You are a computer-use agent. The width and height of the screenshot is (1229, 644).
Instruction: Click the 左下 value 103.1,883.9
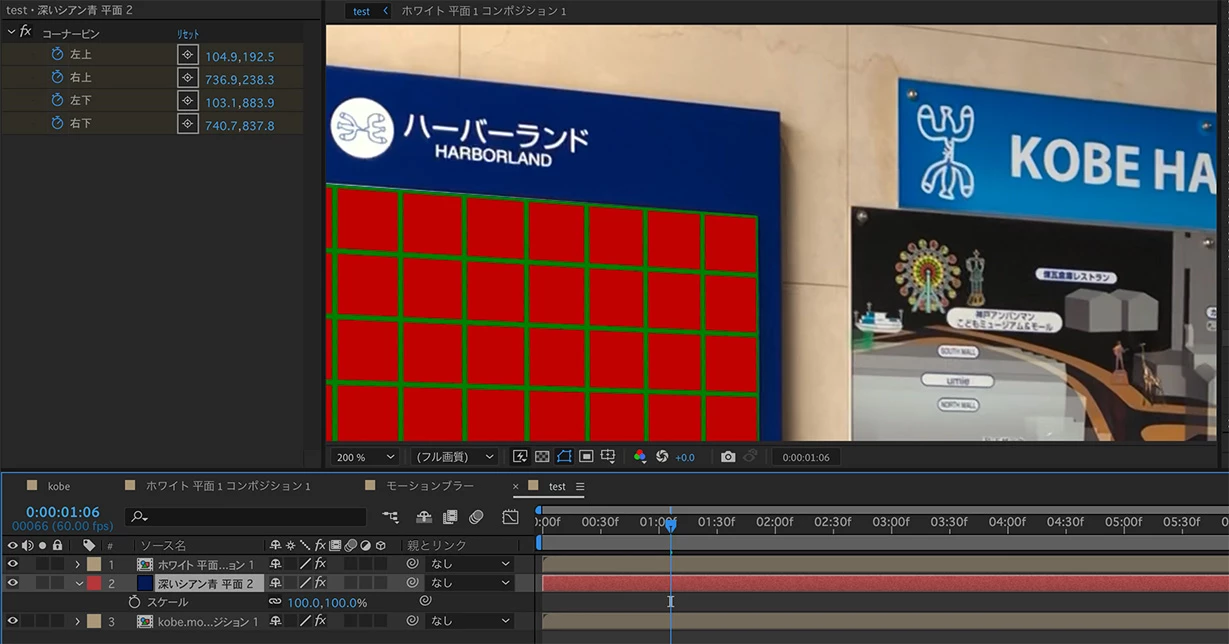(x=239, y=103)
